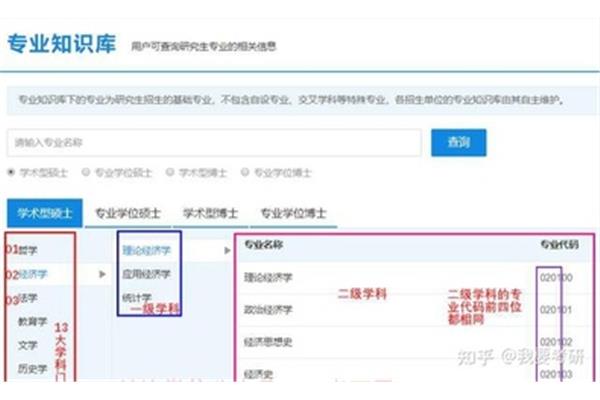600x400 pixels.
Task: Select 经济学 in the discipline list
Action: (x=33, y=274)
